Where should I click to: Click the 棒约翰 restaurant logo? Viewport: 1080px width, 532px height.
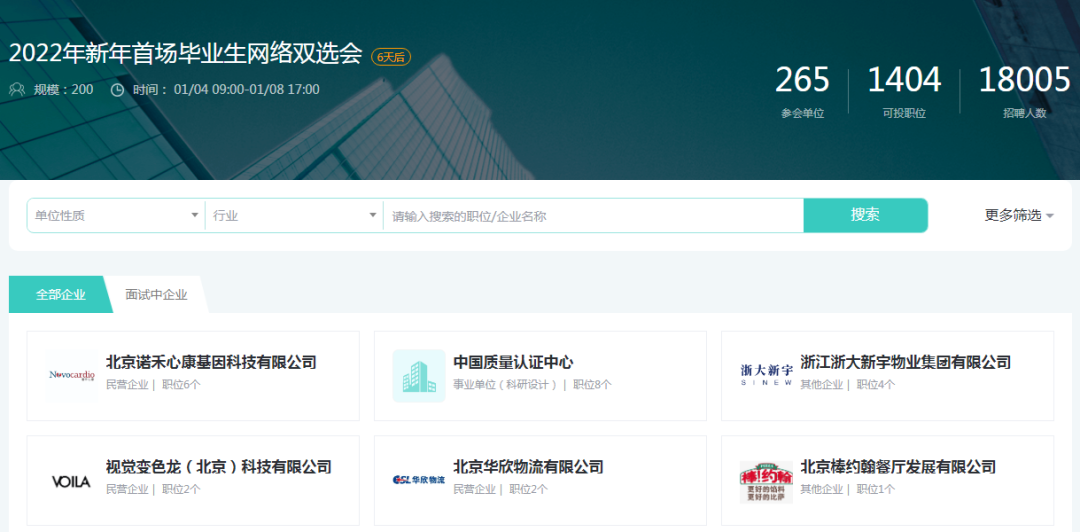point(766,481)
